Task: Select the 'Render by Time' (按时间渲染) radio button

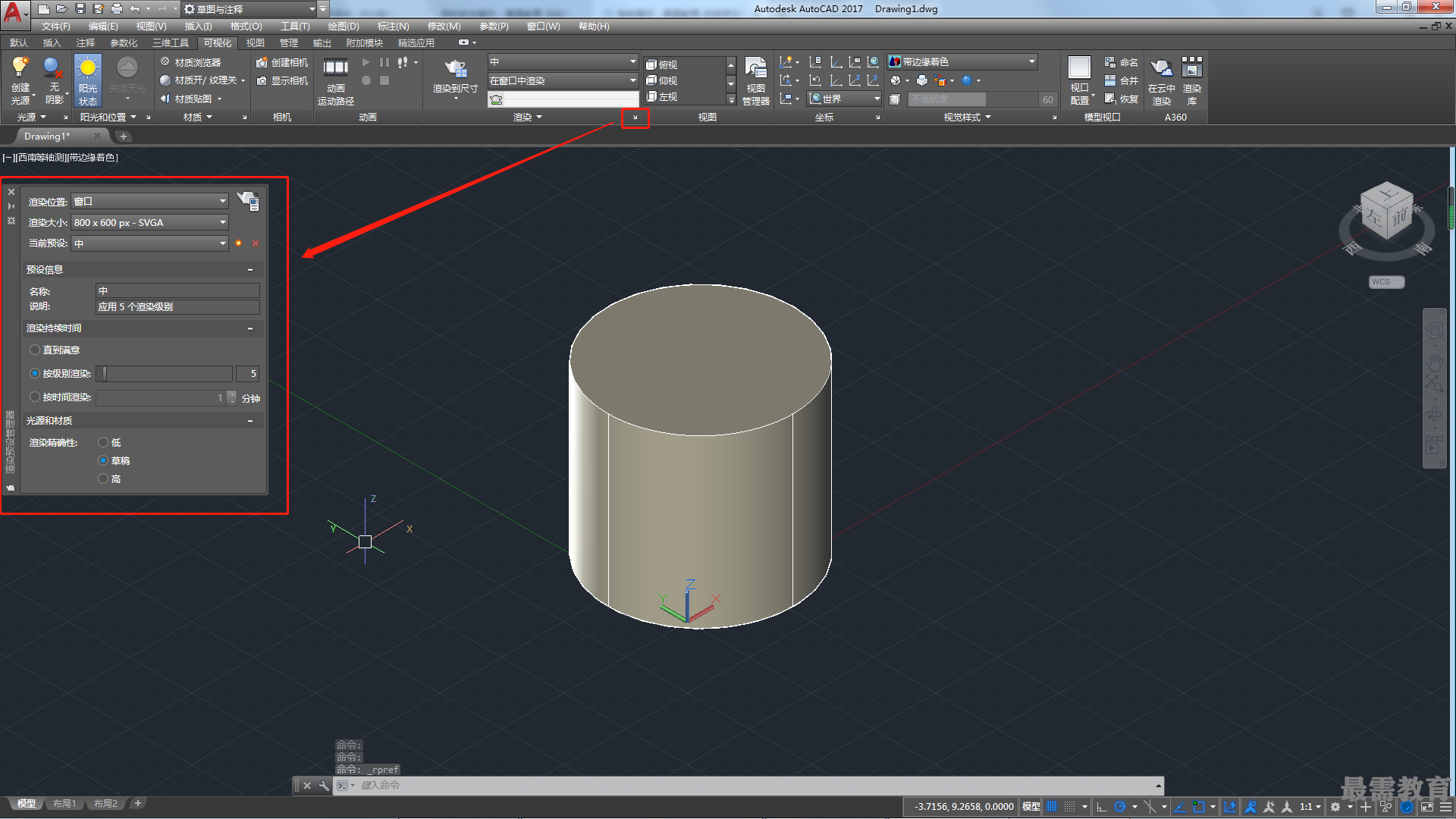Action: point(35,397)
